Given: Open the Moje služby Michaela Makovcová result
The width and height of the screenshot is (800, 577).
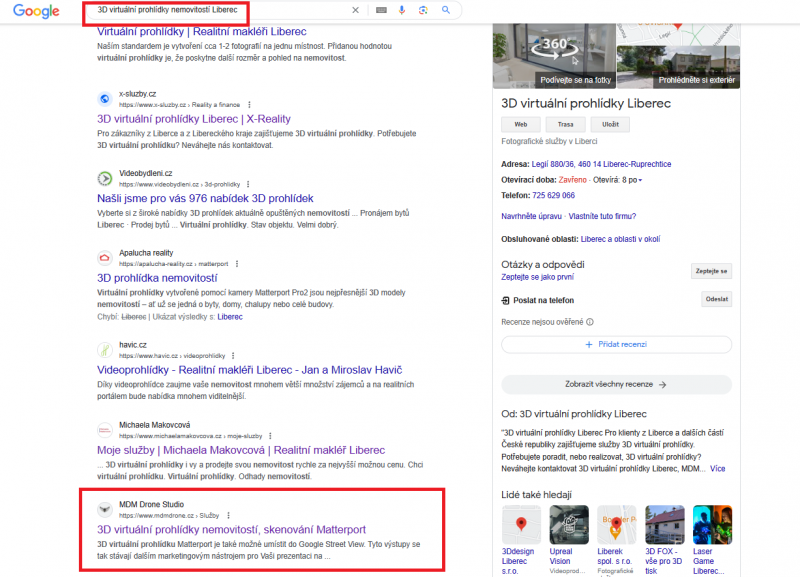Looking at the screenshot, I should point(241,450).
